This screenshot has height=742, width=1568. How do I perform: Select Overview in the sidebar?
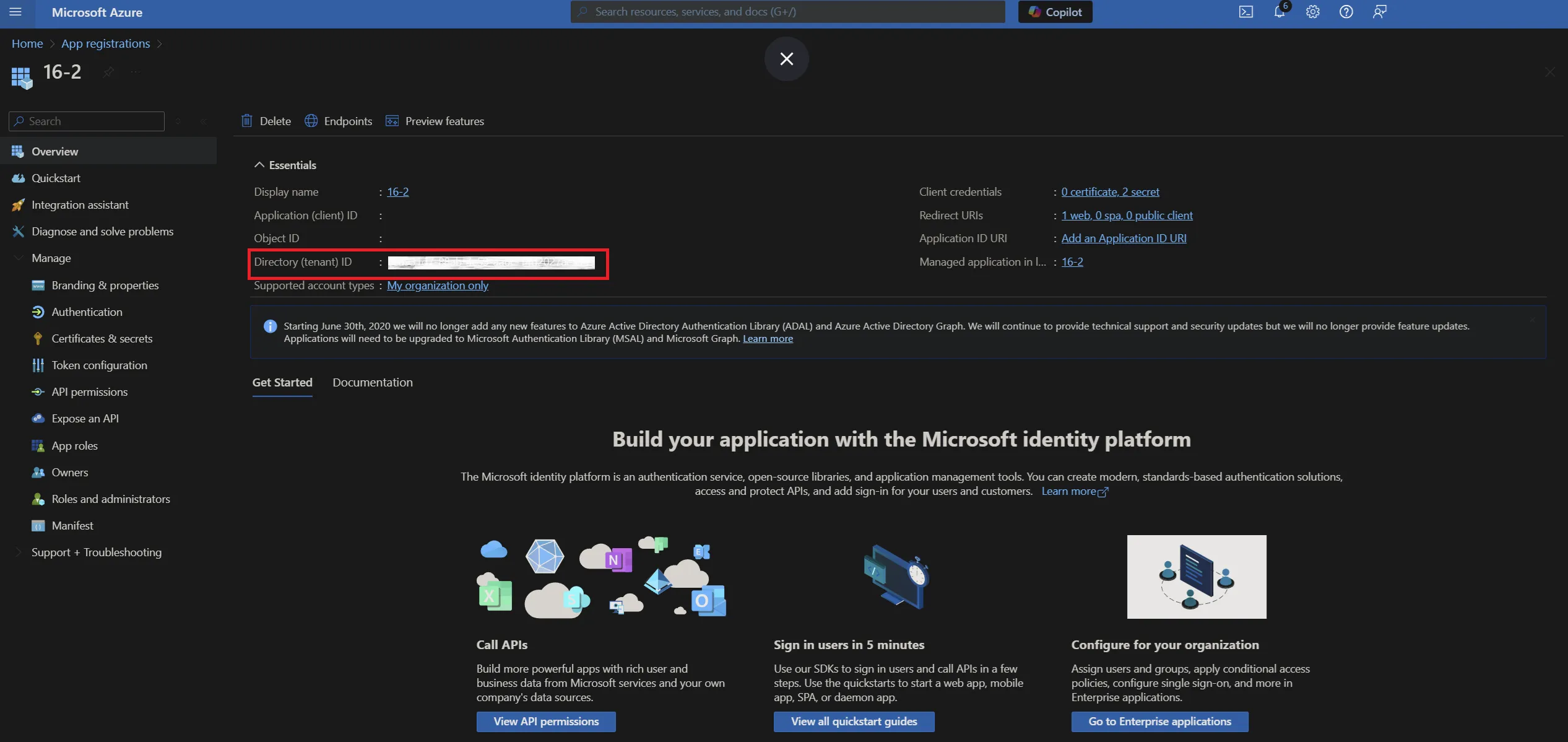[x=108, y=151]
